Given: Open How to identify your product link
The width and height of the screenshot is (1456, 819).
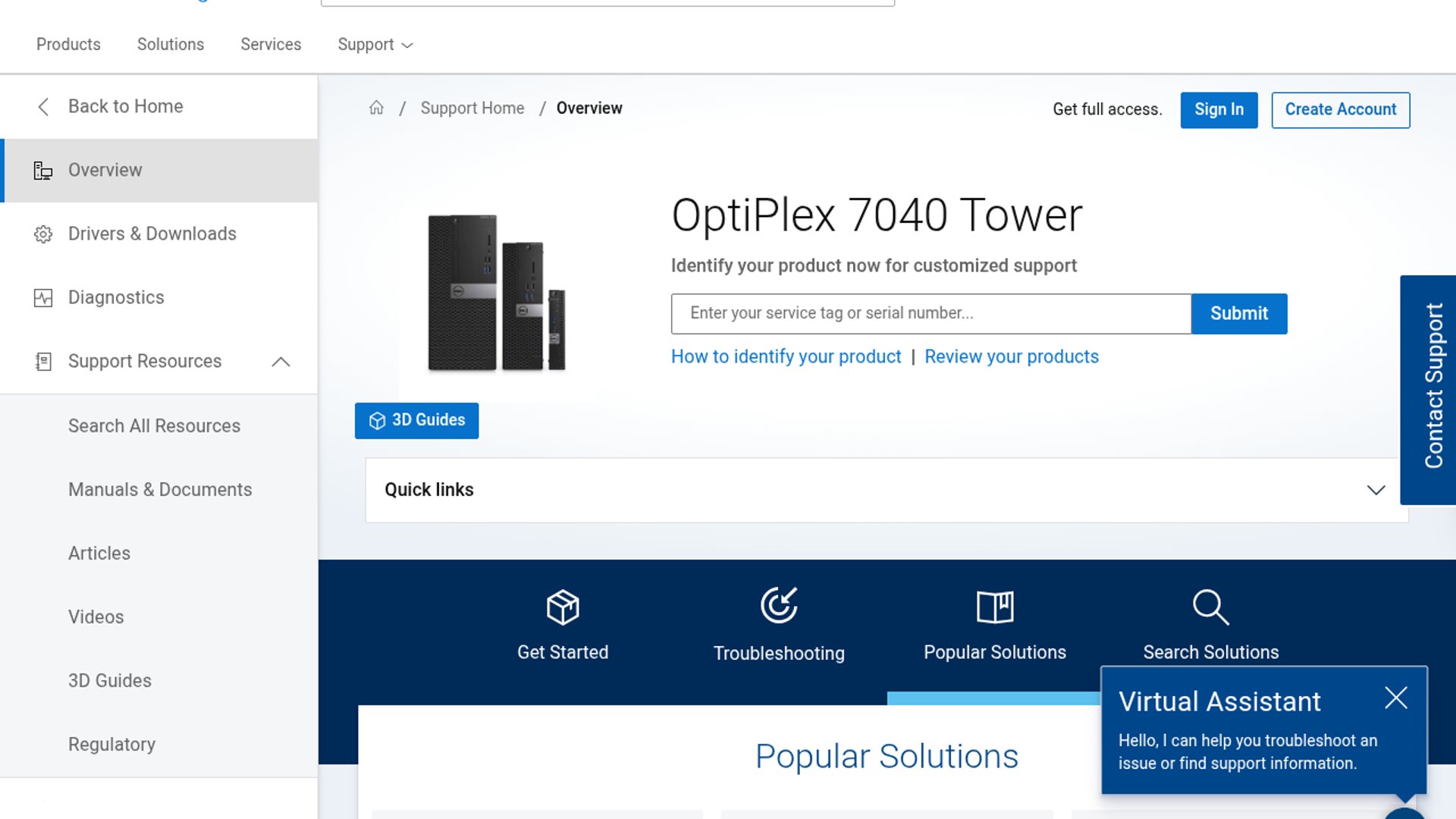Looking at the screenshot, I should point(786,356).
